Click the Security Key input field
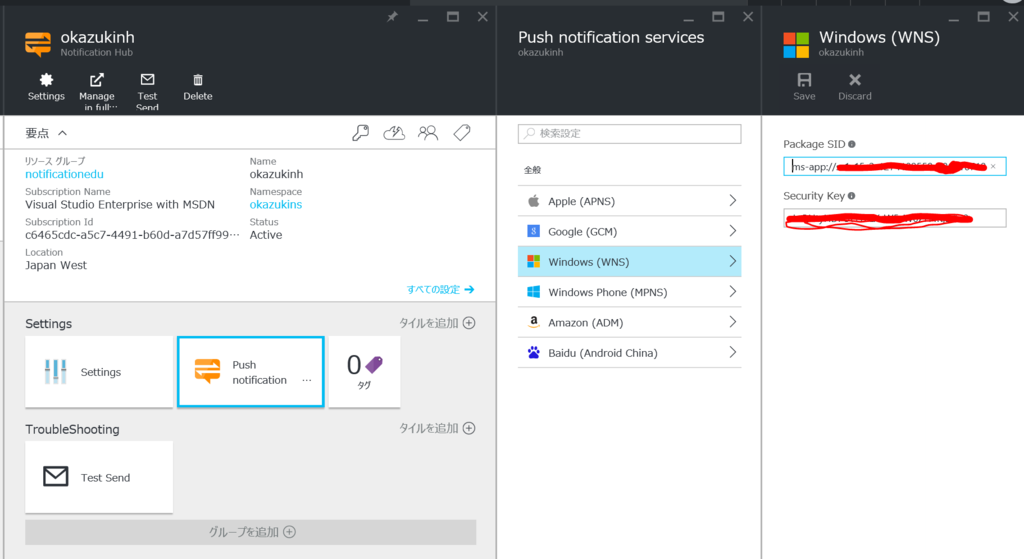Viewport: 1024px width, 559px height. tap(894, 218)
